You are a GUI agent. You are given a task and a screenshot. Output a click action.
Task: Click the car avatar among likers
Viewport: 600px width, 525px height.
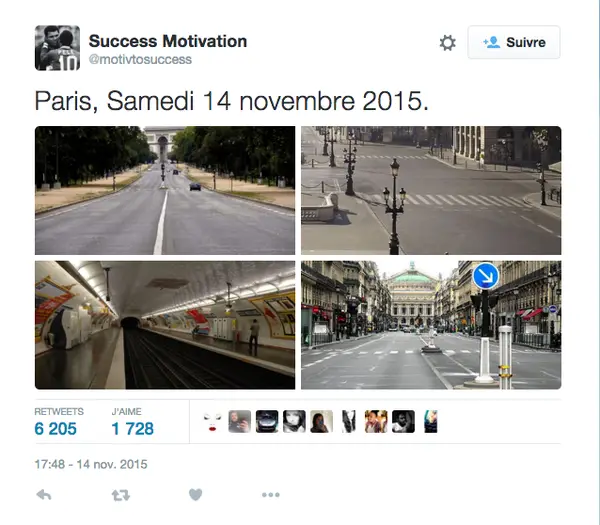(267, 421)
